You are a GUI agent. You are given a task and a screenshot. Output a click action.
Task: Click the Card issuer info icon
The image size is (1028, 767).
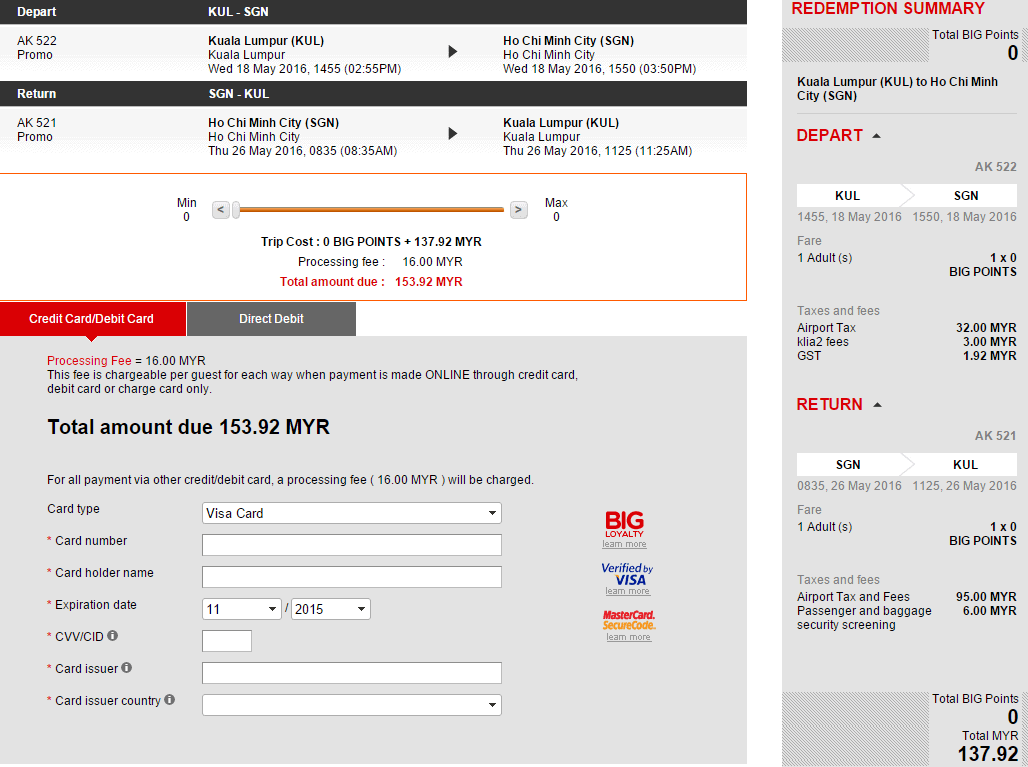tap(127, 667)
